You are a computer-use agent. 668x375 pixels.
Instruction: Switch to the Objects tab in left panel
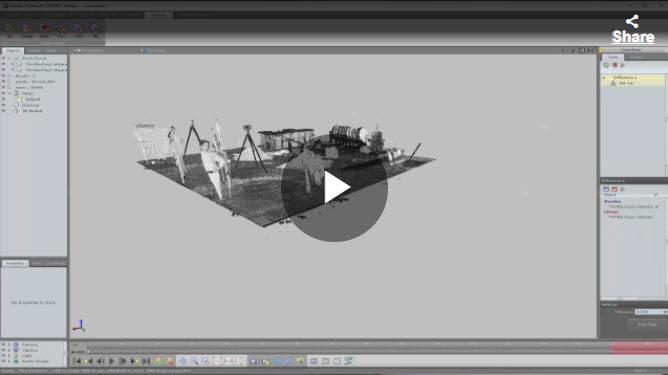point(12,50)
